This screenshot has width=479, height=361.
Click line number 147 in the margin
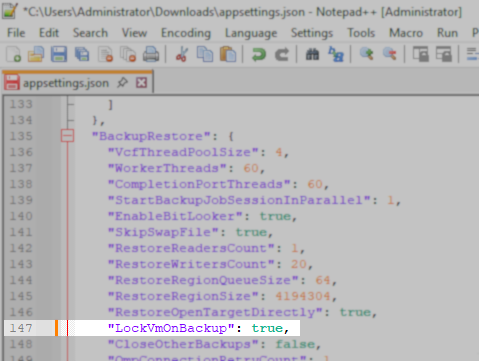(x=21, y=328)
